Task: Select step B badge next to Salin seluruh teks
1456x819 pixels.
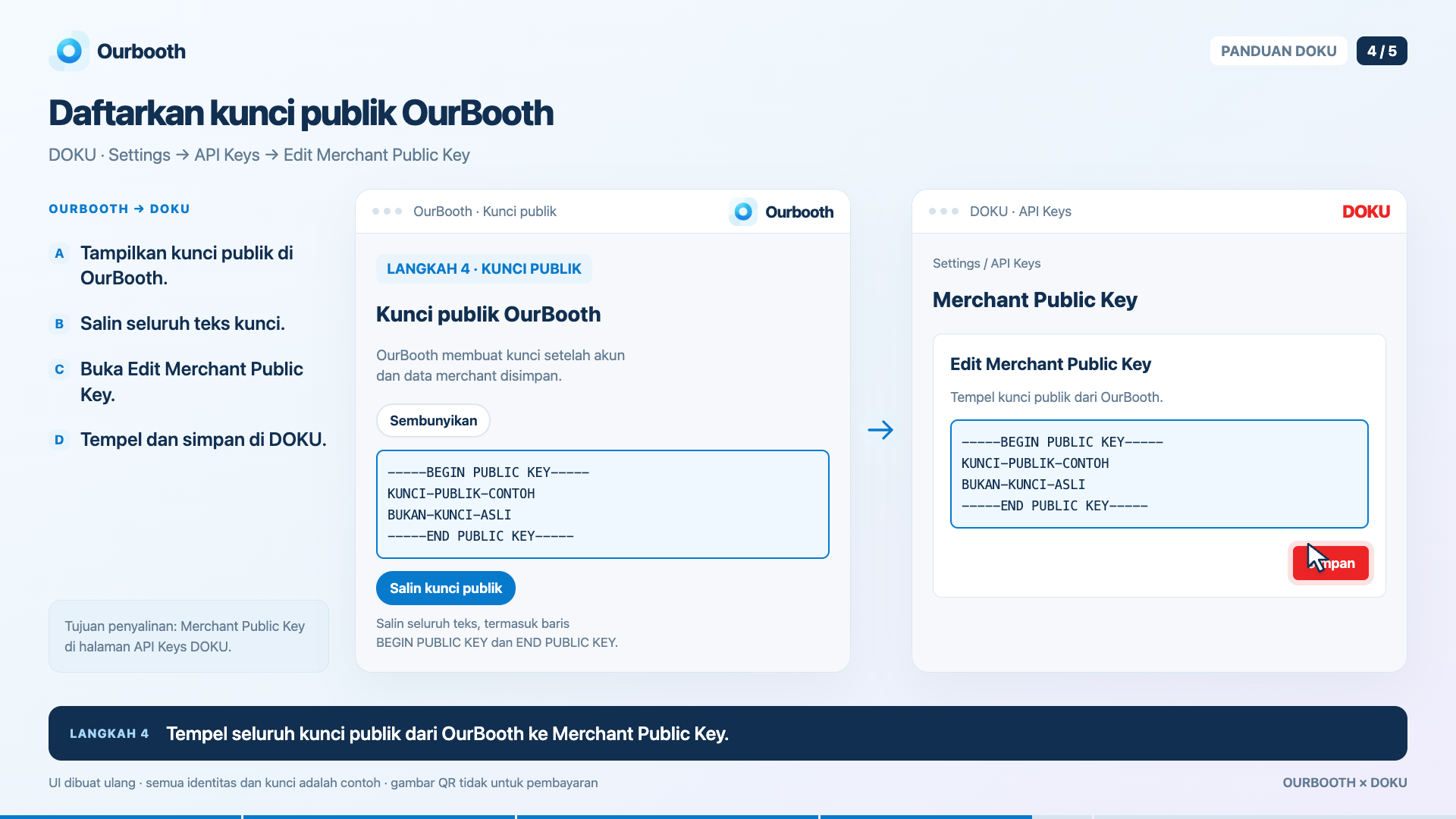Action: click(59, 324)
